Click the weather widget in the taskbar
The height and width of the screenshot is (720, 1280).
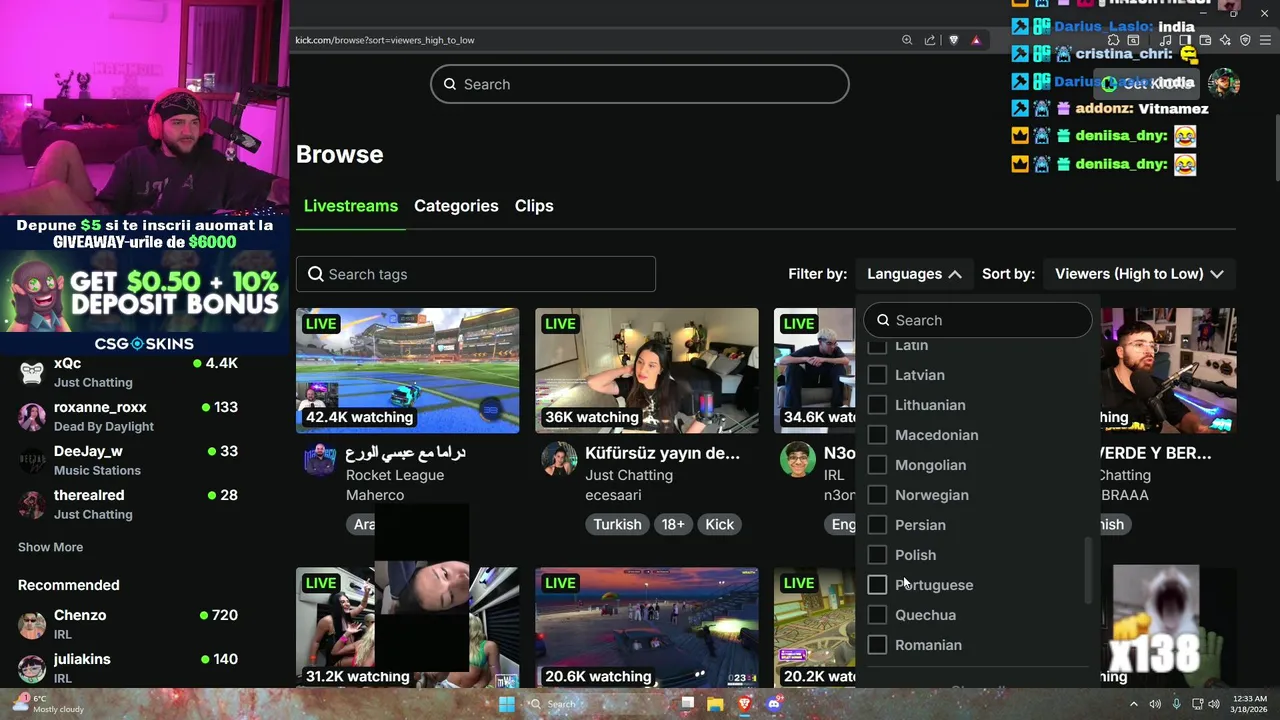[x=46, y=703]
